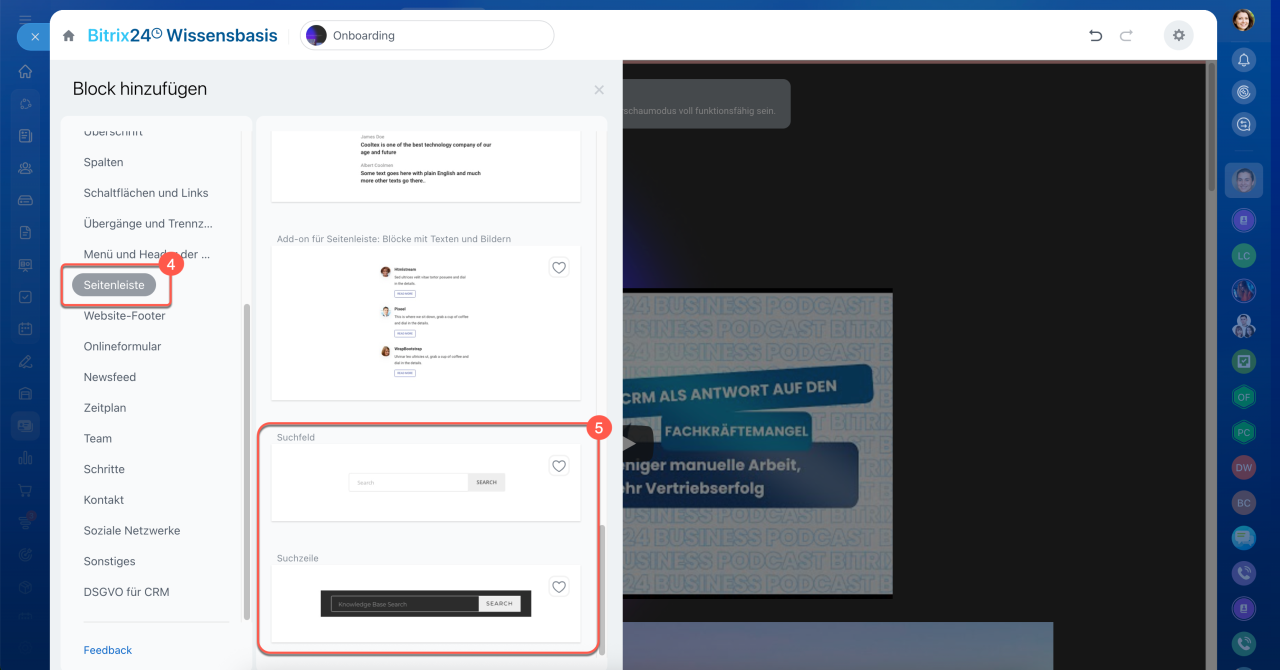Viewport: 1280px width, 670px height.
Task: Favorite the Suchzeile block via the heart
Action: [x=559, y=587]
